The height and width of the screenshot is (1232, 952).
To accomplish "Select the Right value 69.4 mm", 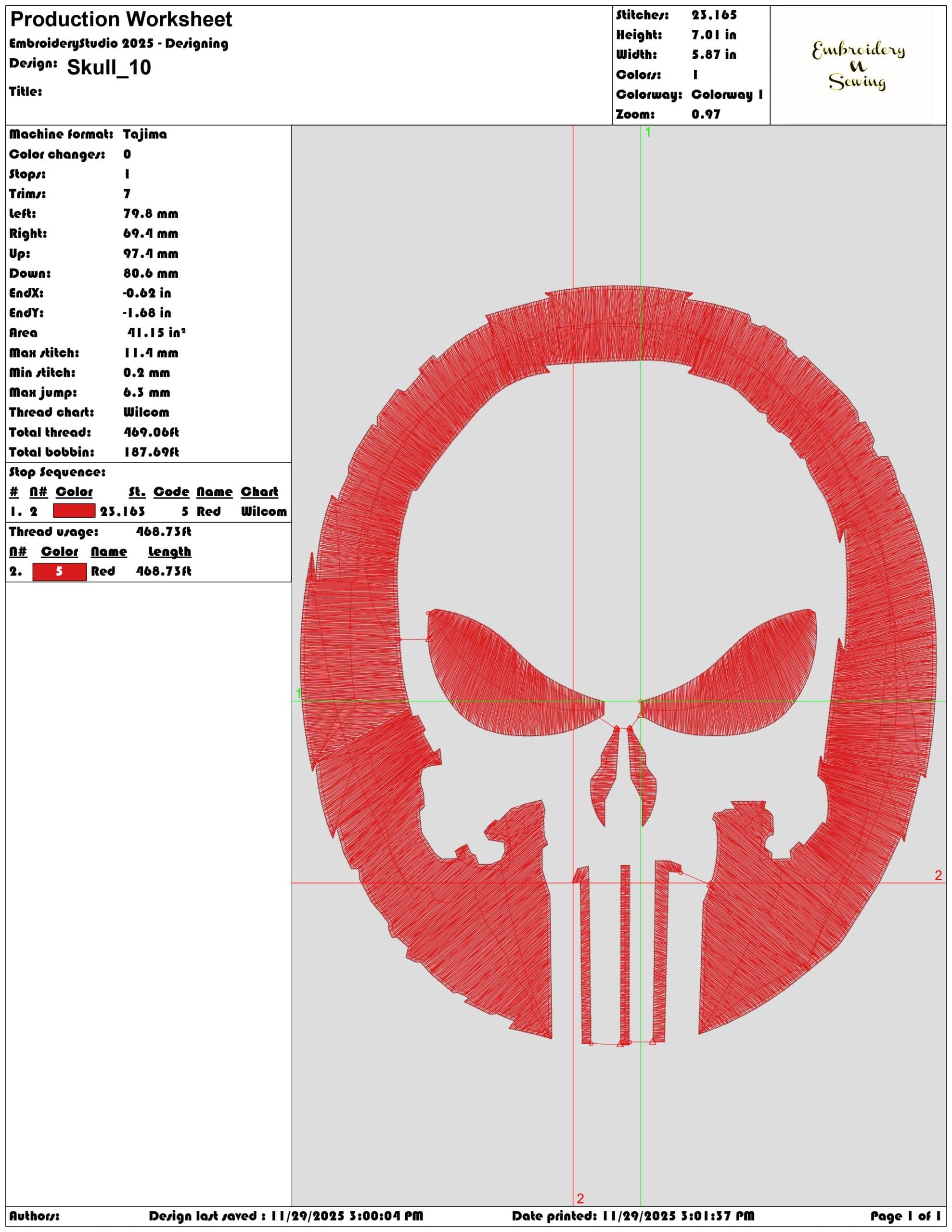I will click(151, 233).
